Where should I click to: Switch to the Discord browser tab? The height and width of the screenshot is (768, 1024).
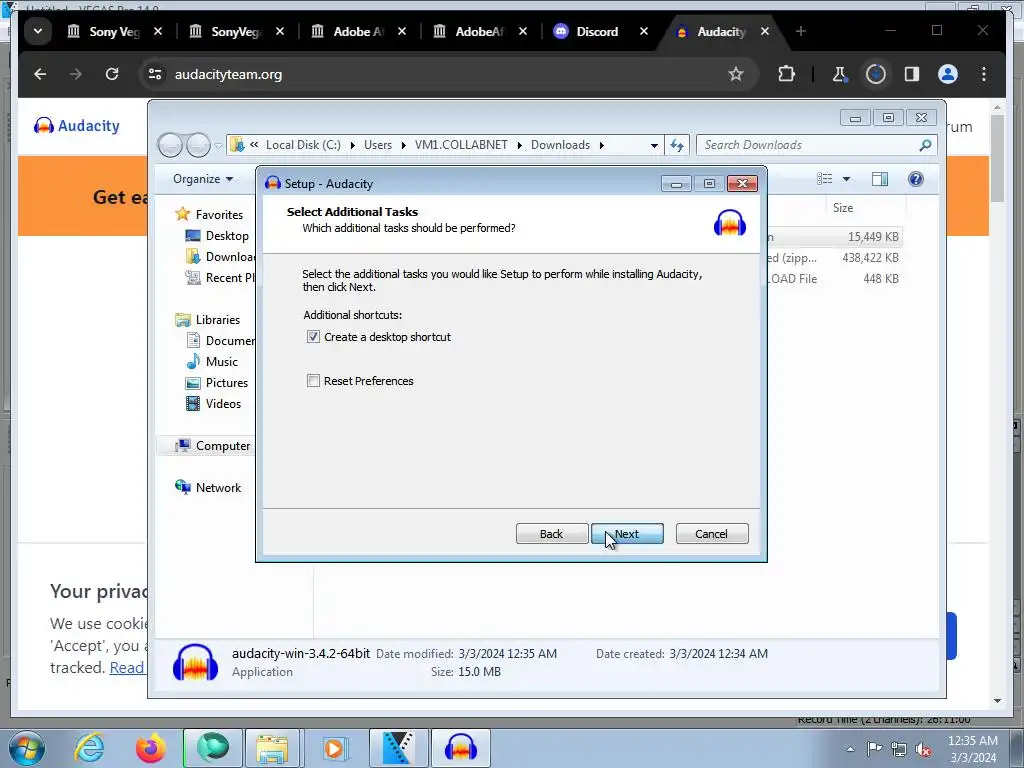(596, 31)
